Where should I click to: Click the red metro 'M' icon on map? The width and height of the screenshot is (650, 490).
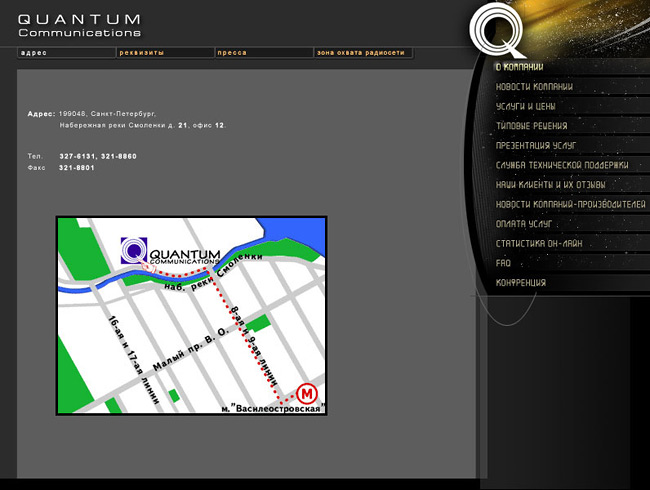pyautogui.click(x=307, y=393)
